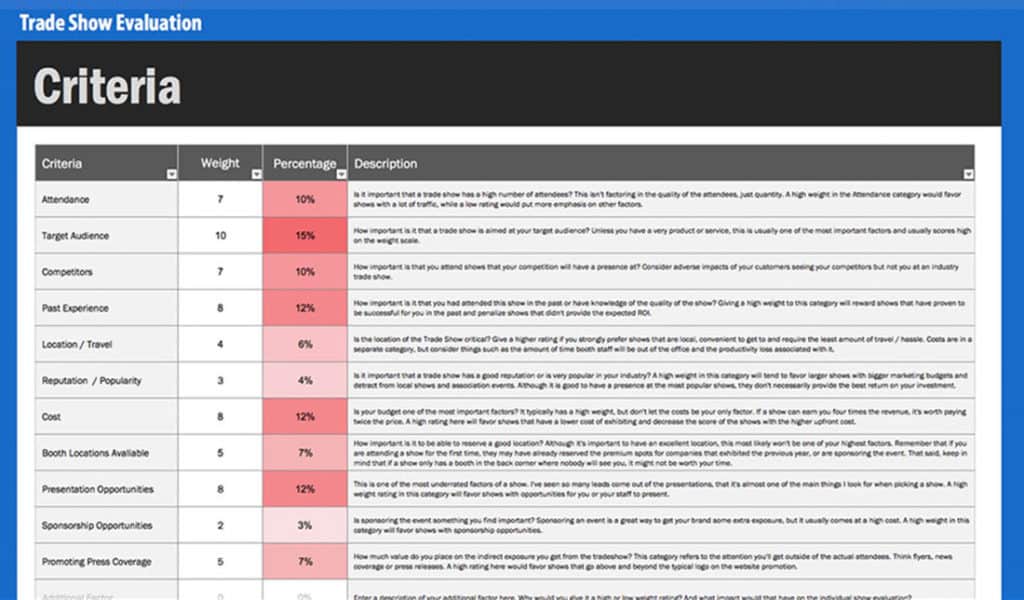1024x600 pixels.
Task: Open the Criteria column filter dropdown
Action: [x=170, y=171]
